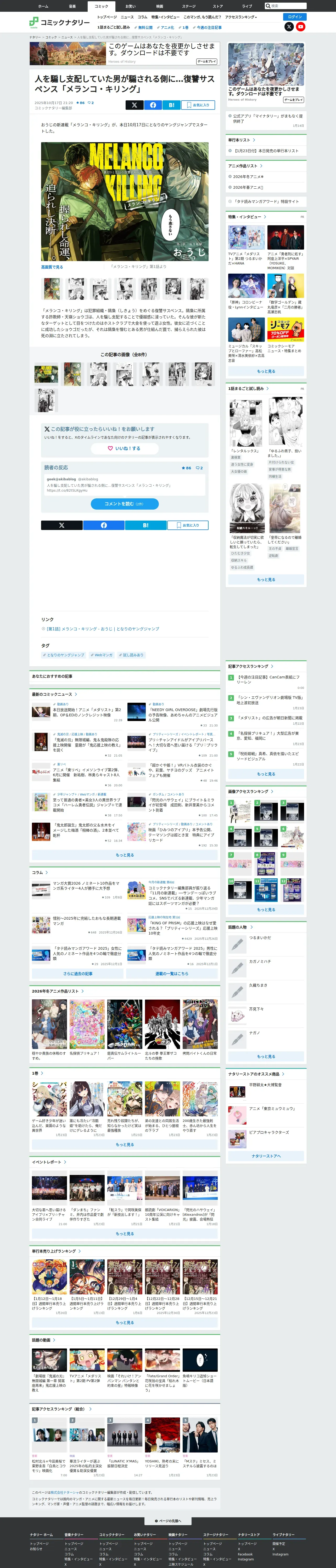Expand イベントレポート section header

tap(49, 1162)
